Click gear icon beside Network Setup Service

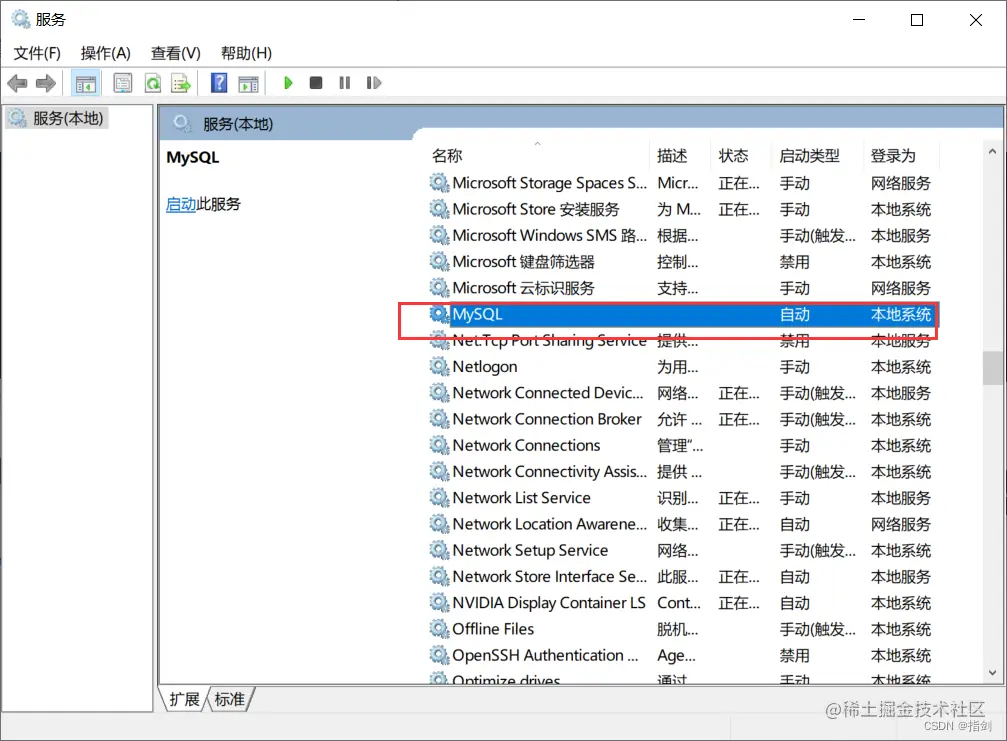click(x=439, y=550)
